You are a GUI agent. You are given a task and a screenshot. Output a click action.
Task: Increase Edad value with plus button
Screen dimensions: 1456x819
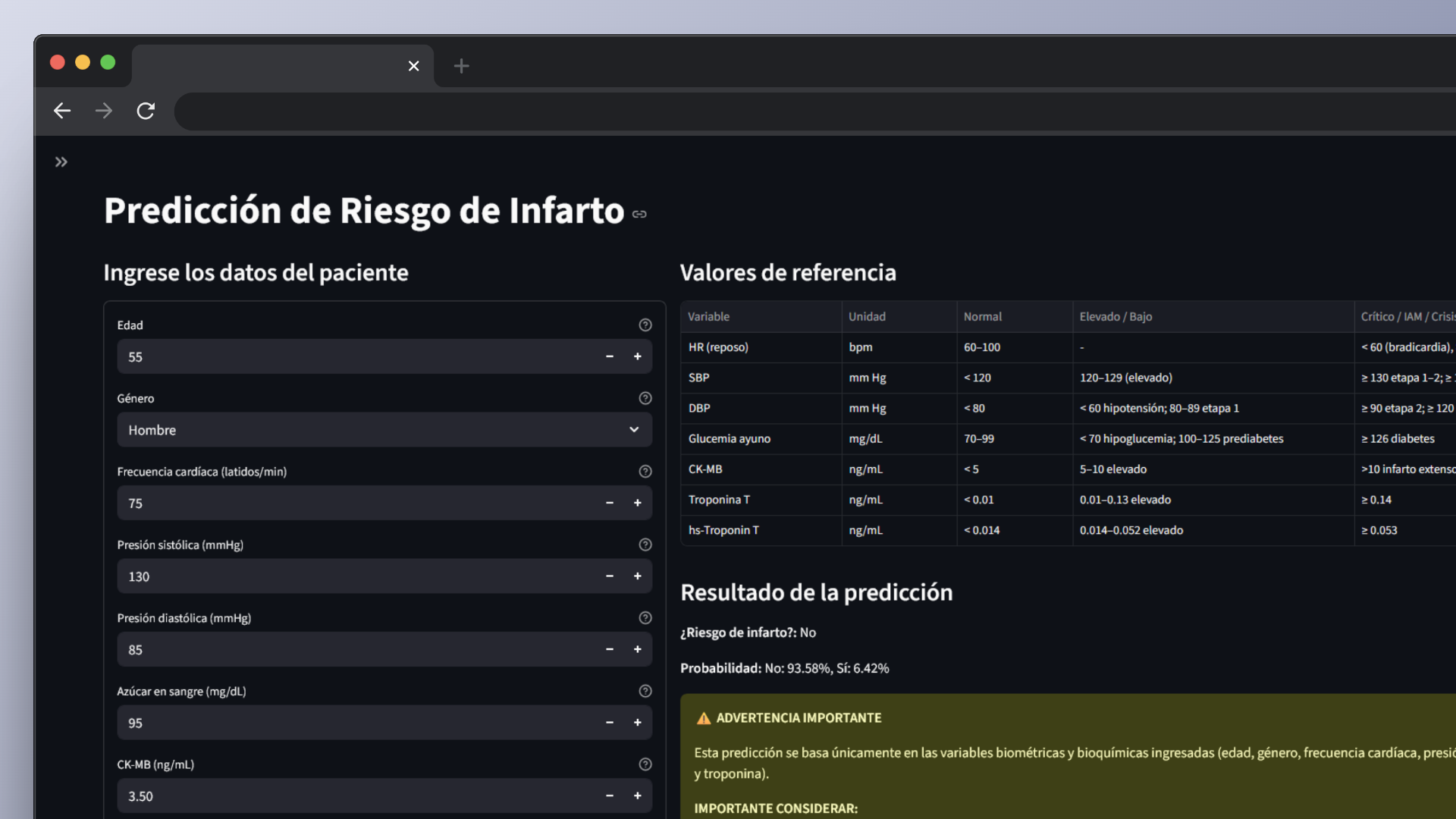click(638, 356)
